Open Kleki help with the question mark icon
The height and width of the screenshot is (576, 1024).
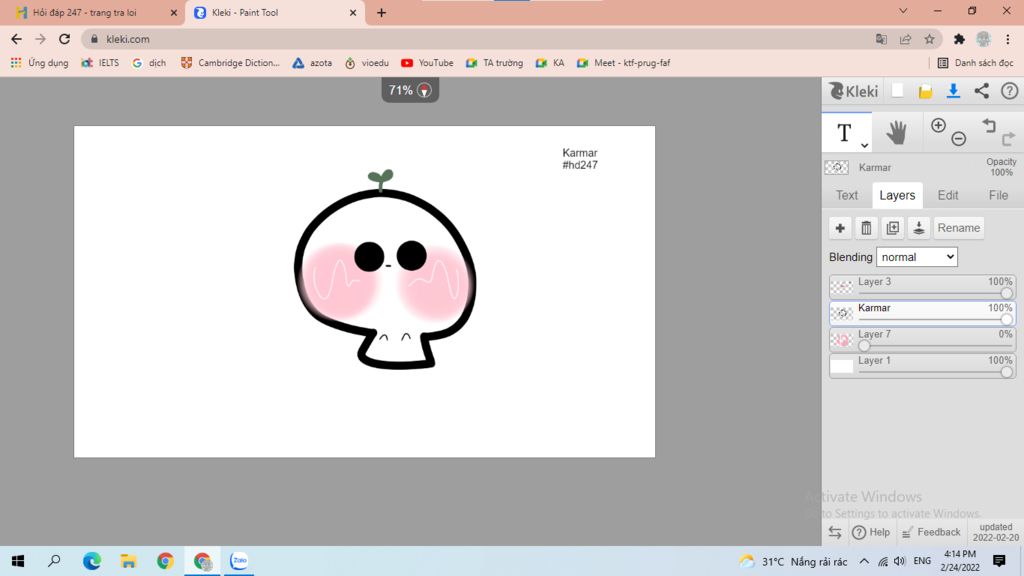point(1009,91)
